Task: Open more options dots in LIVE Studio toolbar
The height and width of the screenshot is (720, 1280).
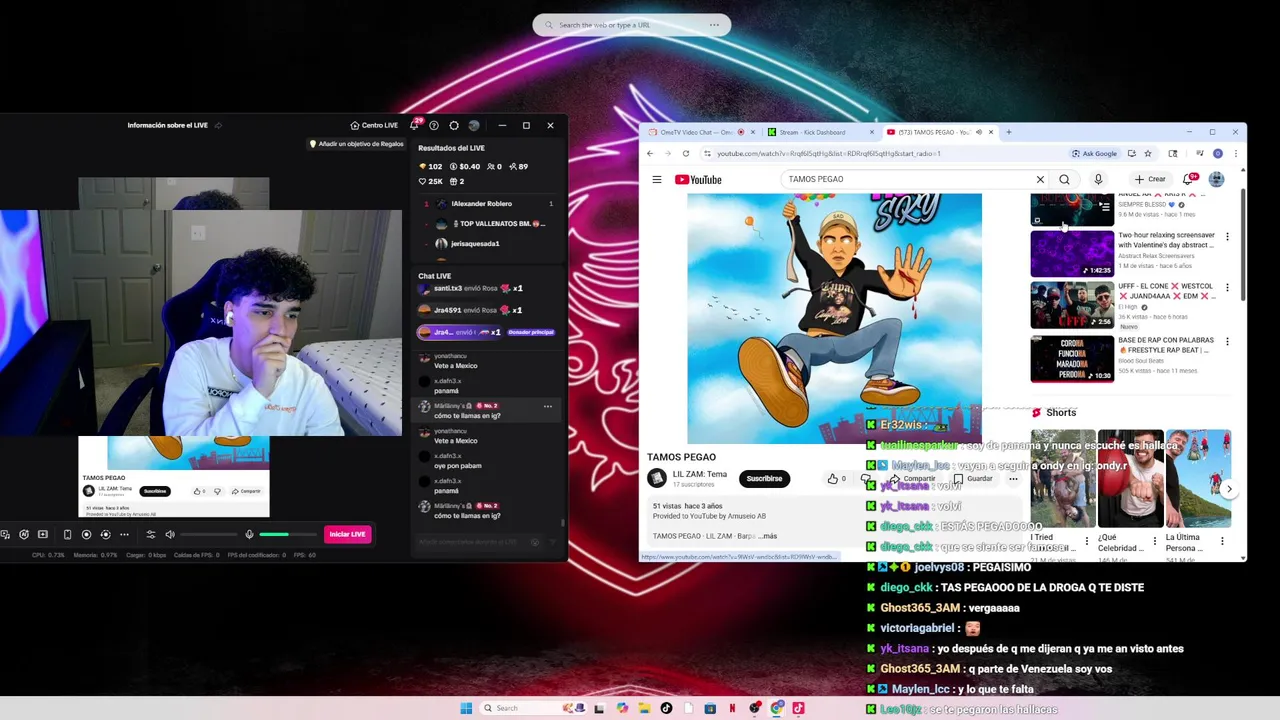Action: point(125,534)
